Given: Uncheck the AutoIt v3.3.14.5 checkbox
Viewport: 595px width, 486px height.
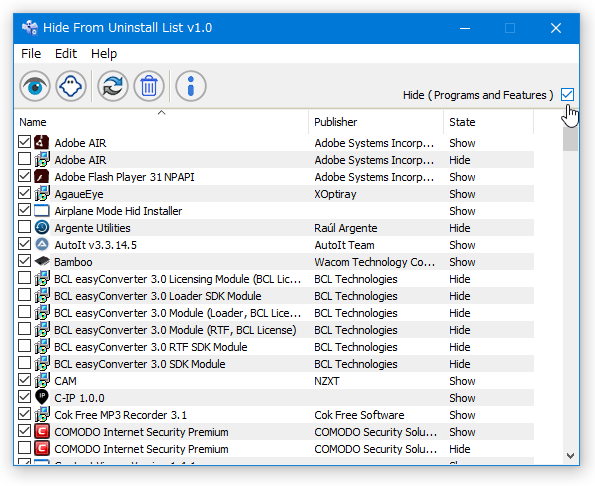Looking at the screenshot, I should click(x=25, y=244).
